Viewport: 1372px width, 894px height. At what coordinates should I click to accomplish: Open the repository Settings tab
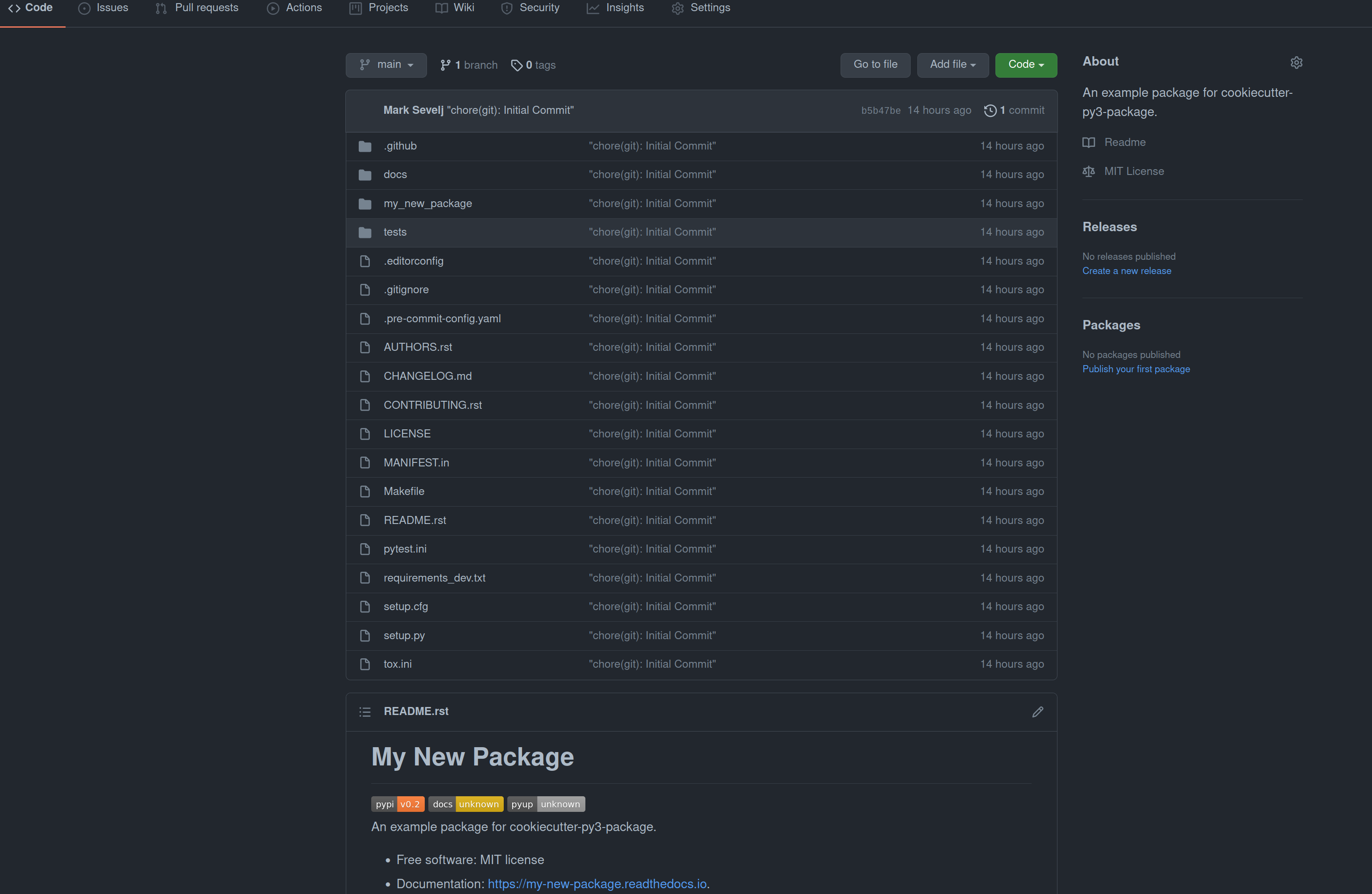point(701,8)
